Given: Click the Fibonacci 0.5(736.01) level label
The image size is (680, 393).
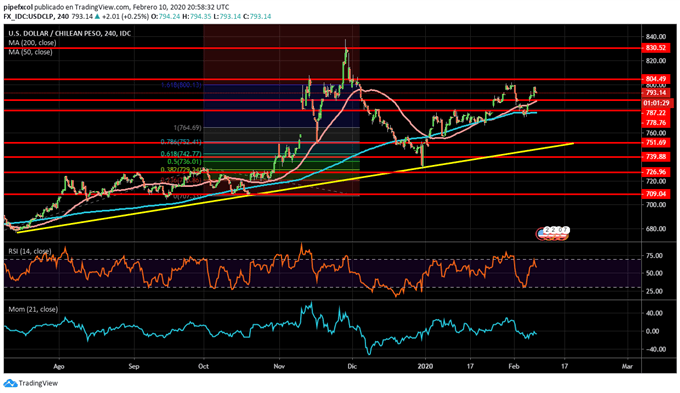Looking at the screenshot, I should pos(185,161).
